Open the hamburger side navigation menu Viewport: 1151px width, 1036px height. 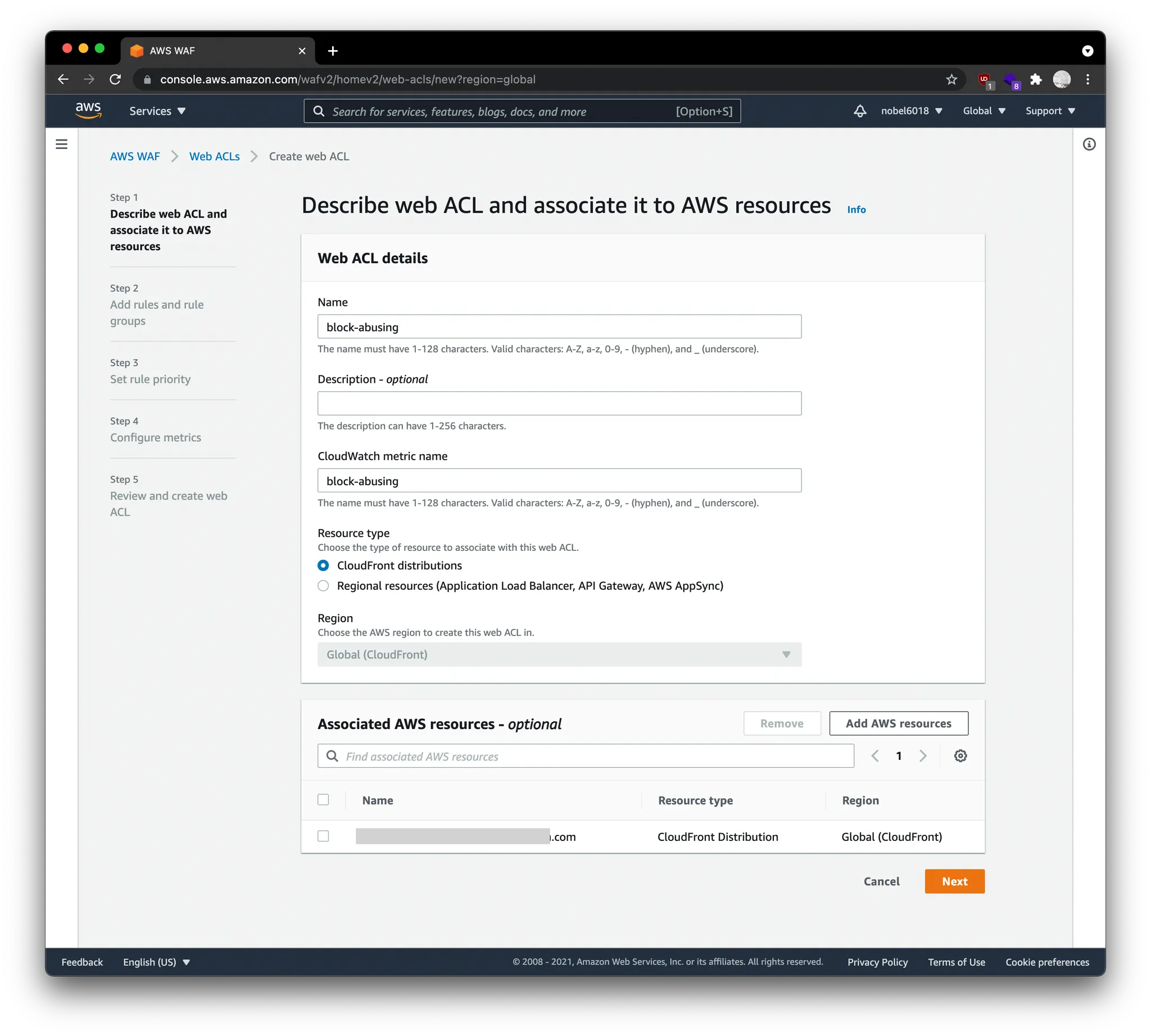(x=61, y=144)
